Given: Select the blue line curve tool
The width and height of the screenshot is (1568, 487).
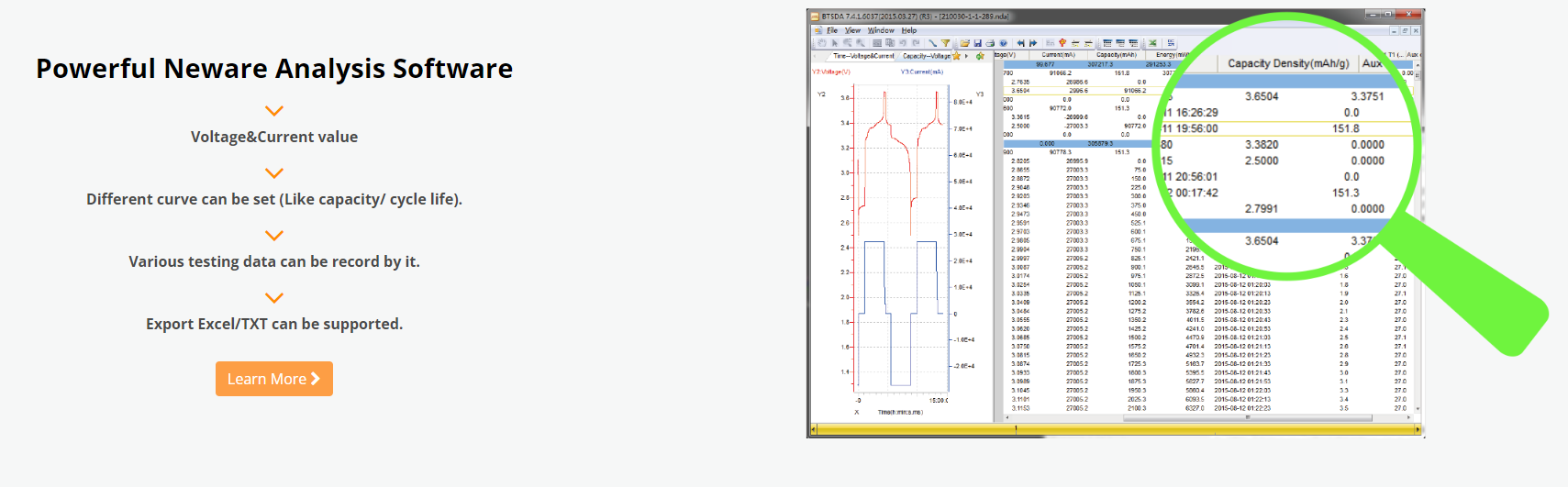Looking at the screenshot, I should click(x=932, y=43).
